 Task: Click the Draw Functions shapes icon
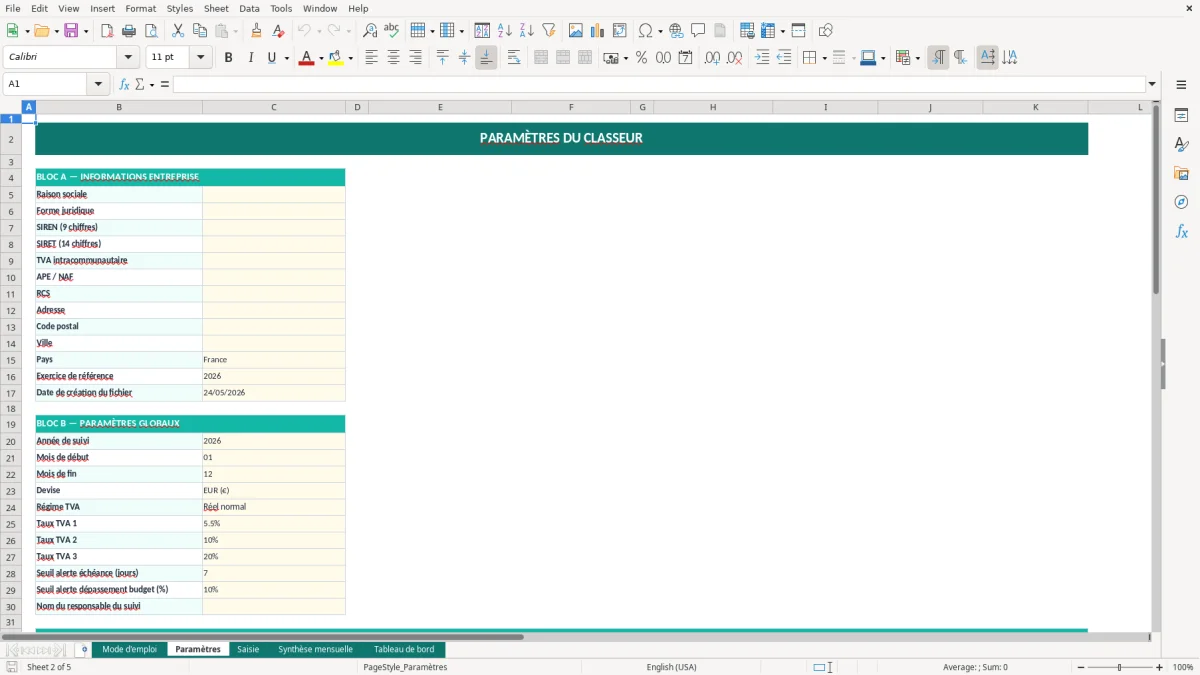[825, 31]
